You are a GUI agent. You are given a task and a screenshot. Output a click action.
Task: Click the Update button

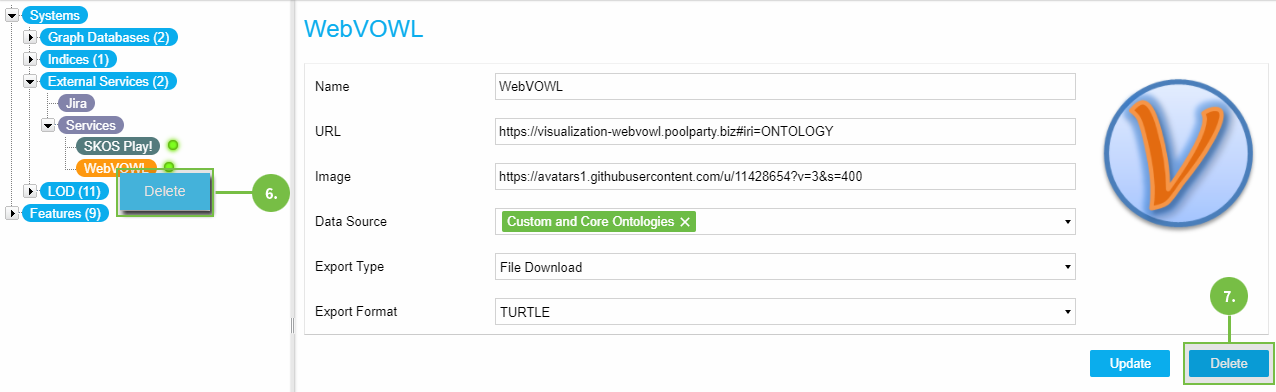pos(1129,364)
